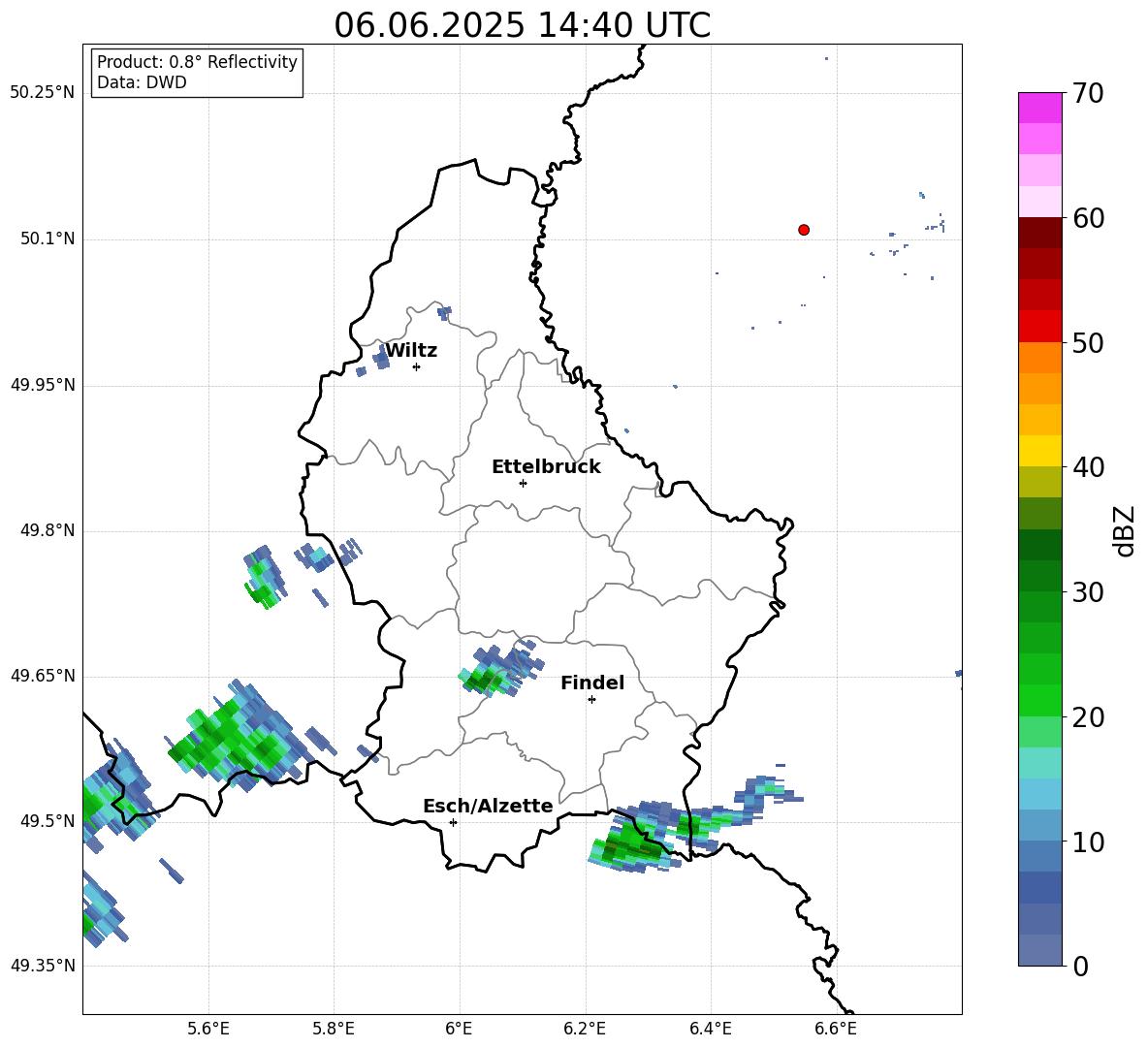Click the Esch/Alzette city label
This screenshot has width=1148, height=1048.
click(x=488, y=806)
